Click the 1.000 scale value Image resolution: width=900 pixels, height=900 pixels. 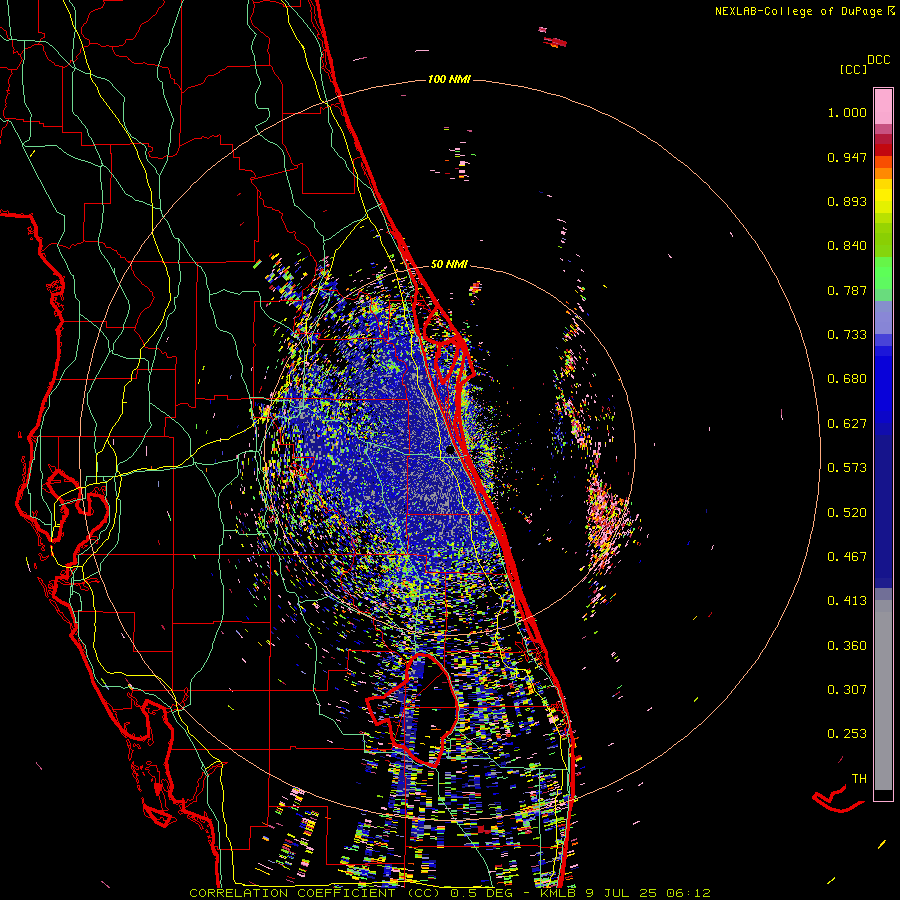click(x=847, y=112)
